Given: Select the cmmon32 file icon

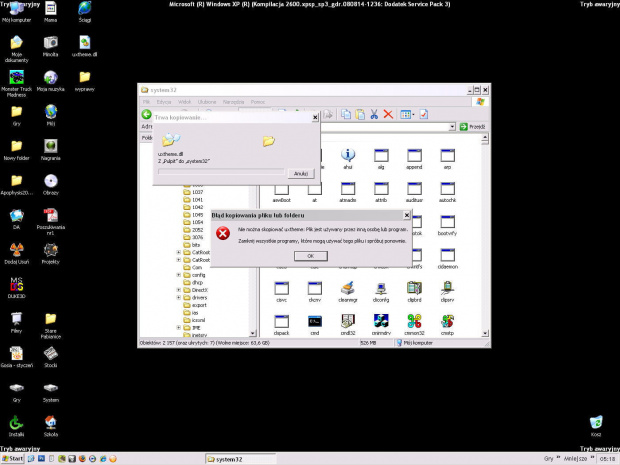Looking at the screenshot, I should pos(414,325).
